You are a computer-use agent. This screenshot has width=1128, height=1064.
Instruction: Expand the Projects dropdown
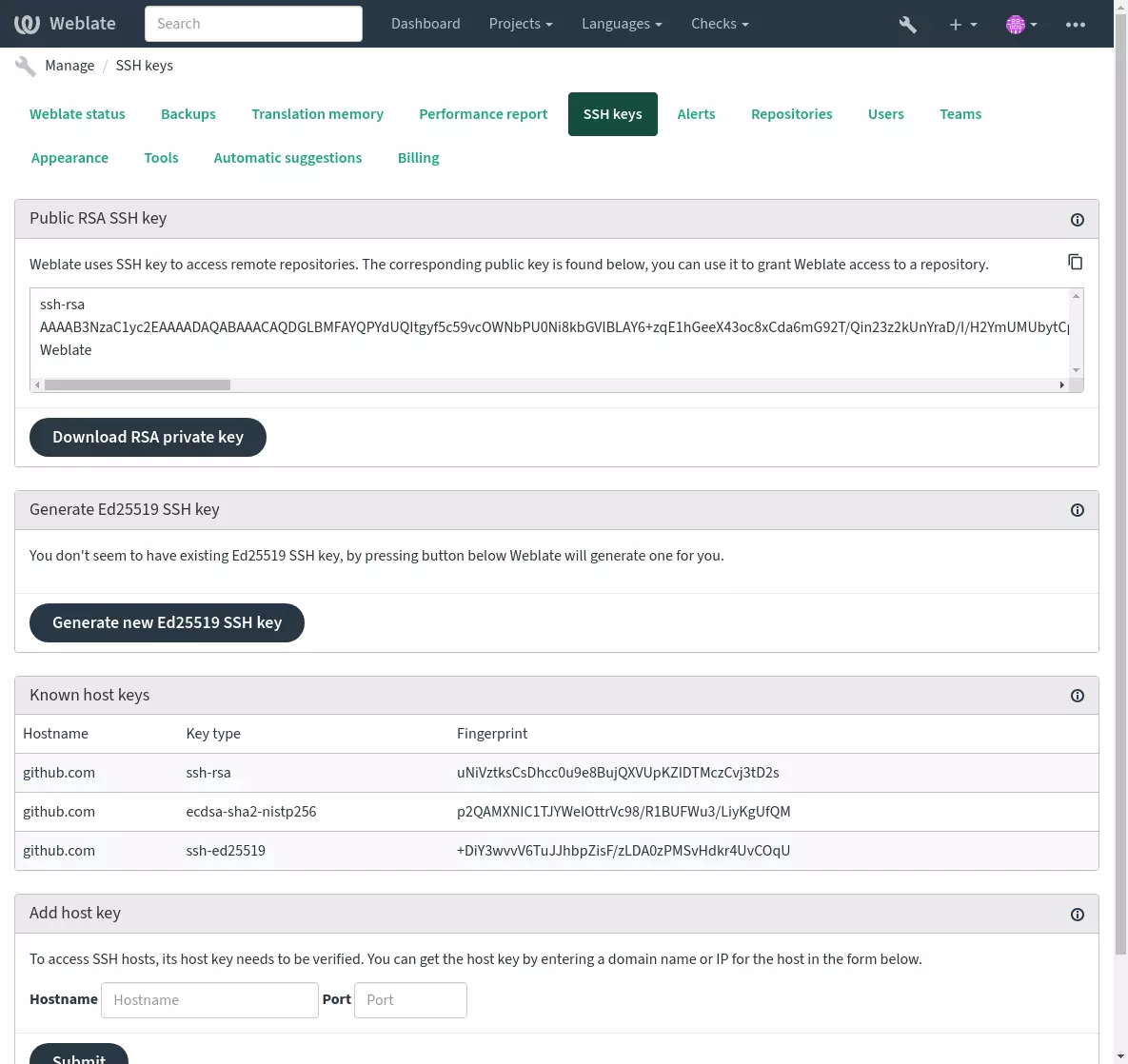click(x=521, y=24)
